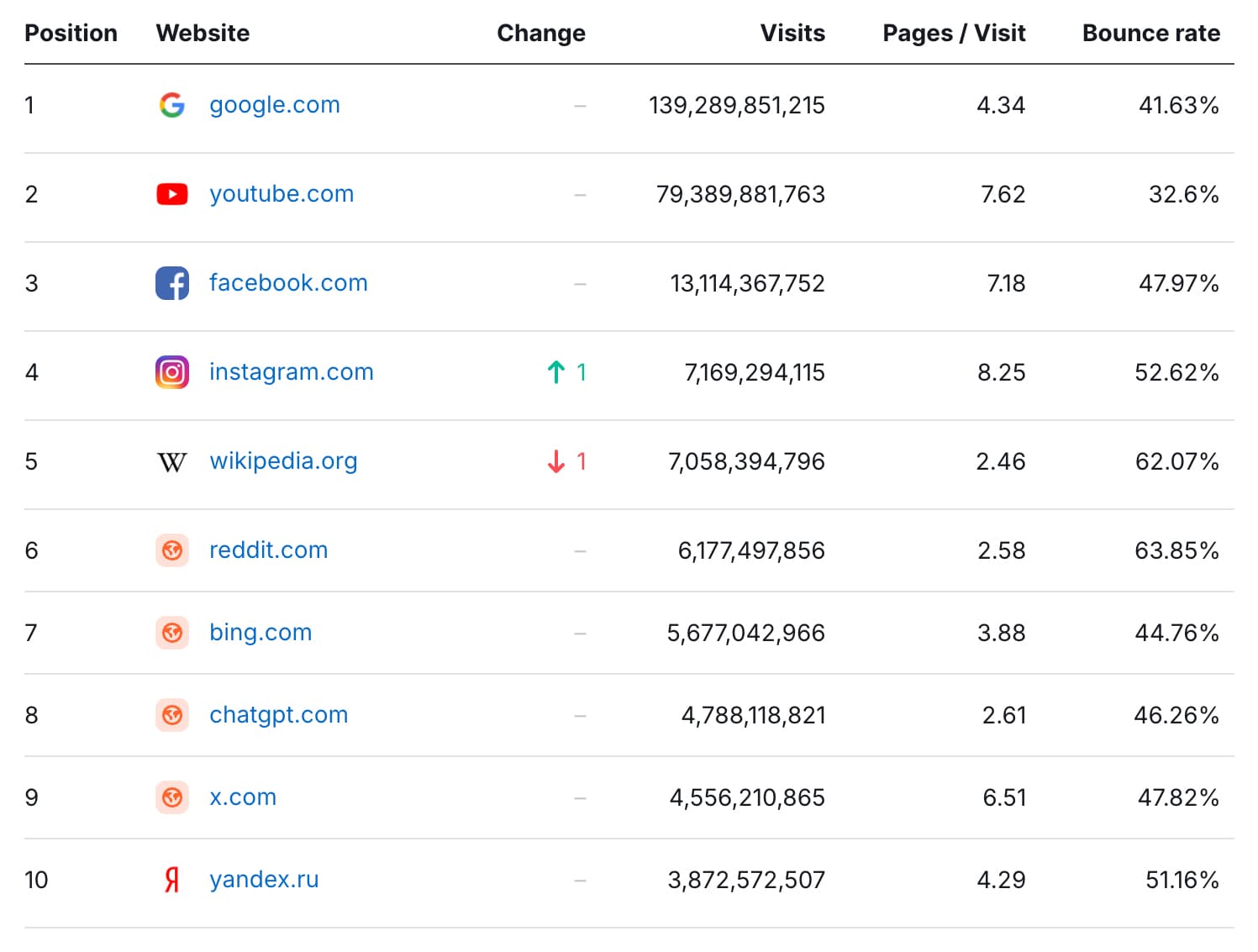The height and width of the screenshot is (952, 1258).
Task: Open the yandex.ru link
Action: tap(265, 880)
